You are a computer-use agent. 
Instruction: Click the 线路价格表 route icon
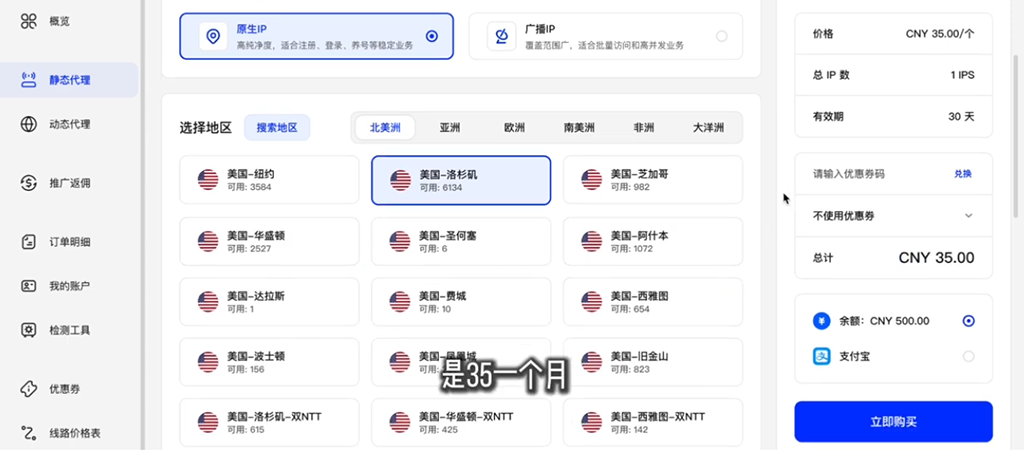(x=29, y=433)
